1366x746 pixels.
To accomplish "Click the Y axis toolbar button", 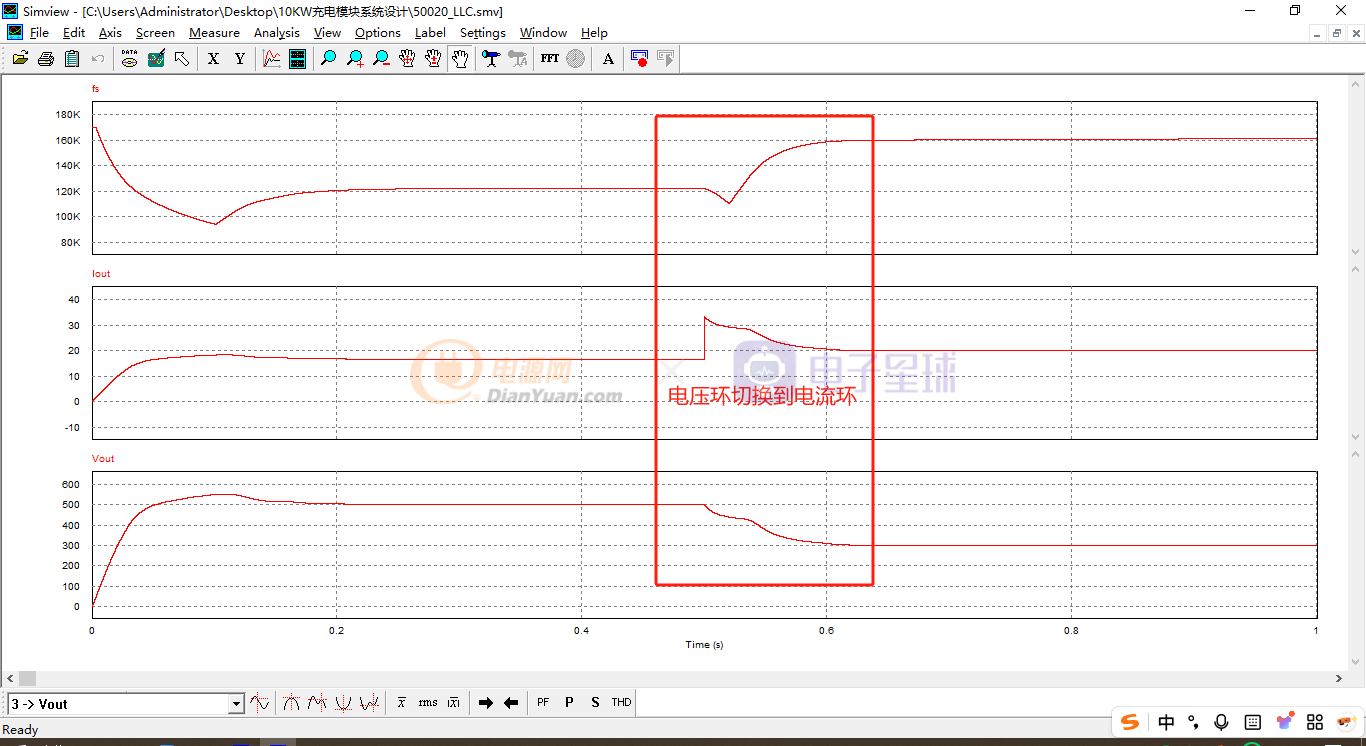I will 239,59.
